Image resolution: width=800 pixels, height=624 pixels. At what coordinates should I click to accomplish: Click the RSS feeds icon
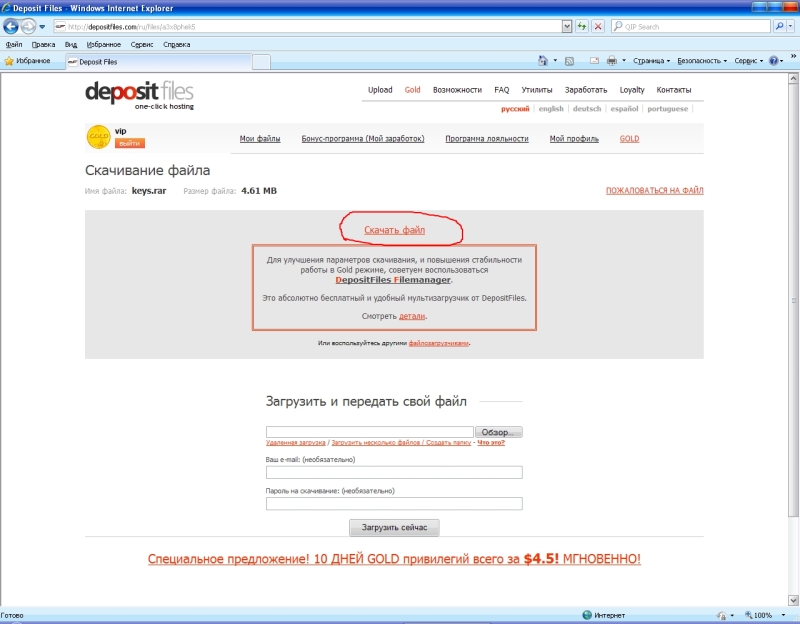click(569, 61)
